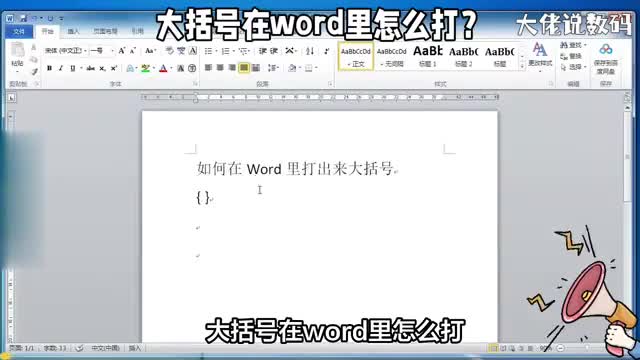Click the Sort icon
Viewport: 640px width, 360px height.
(310, 51)
